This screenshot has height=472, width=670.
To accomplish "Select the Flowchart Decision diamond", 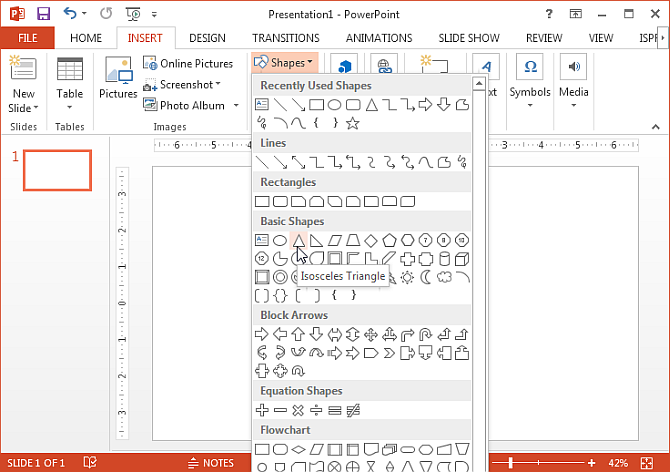I will pyautogui.click(x=298, y=449).
